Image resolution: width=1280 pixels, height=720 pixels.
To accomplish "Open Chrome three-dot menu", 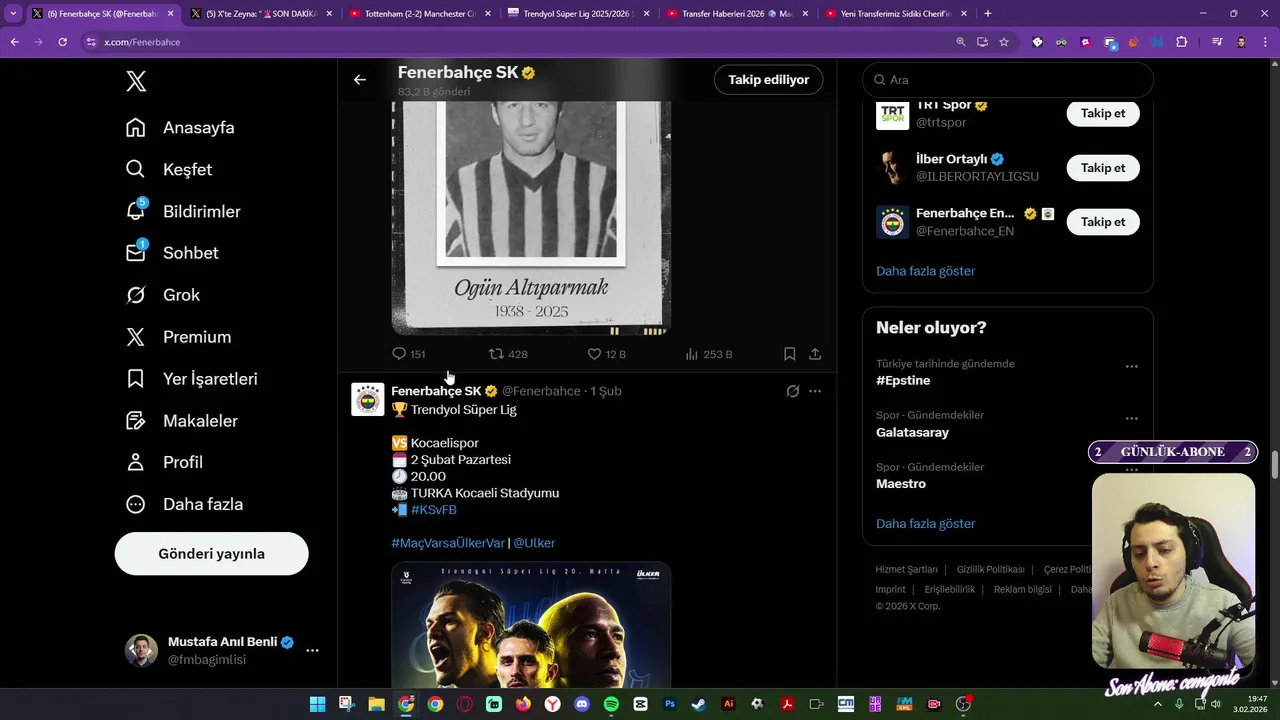I will [x=1263, y=42].
